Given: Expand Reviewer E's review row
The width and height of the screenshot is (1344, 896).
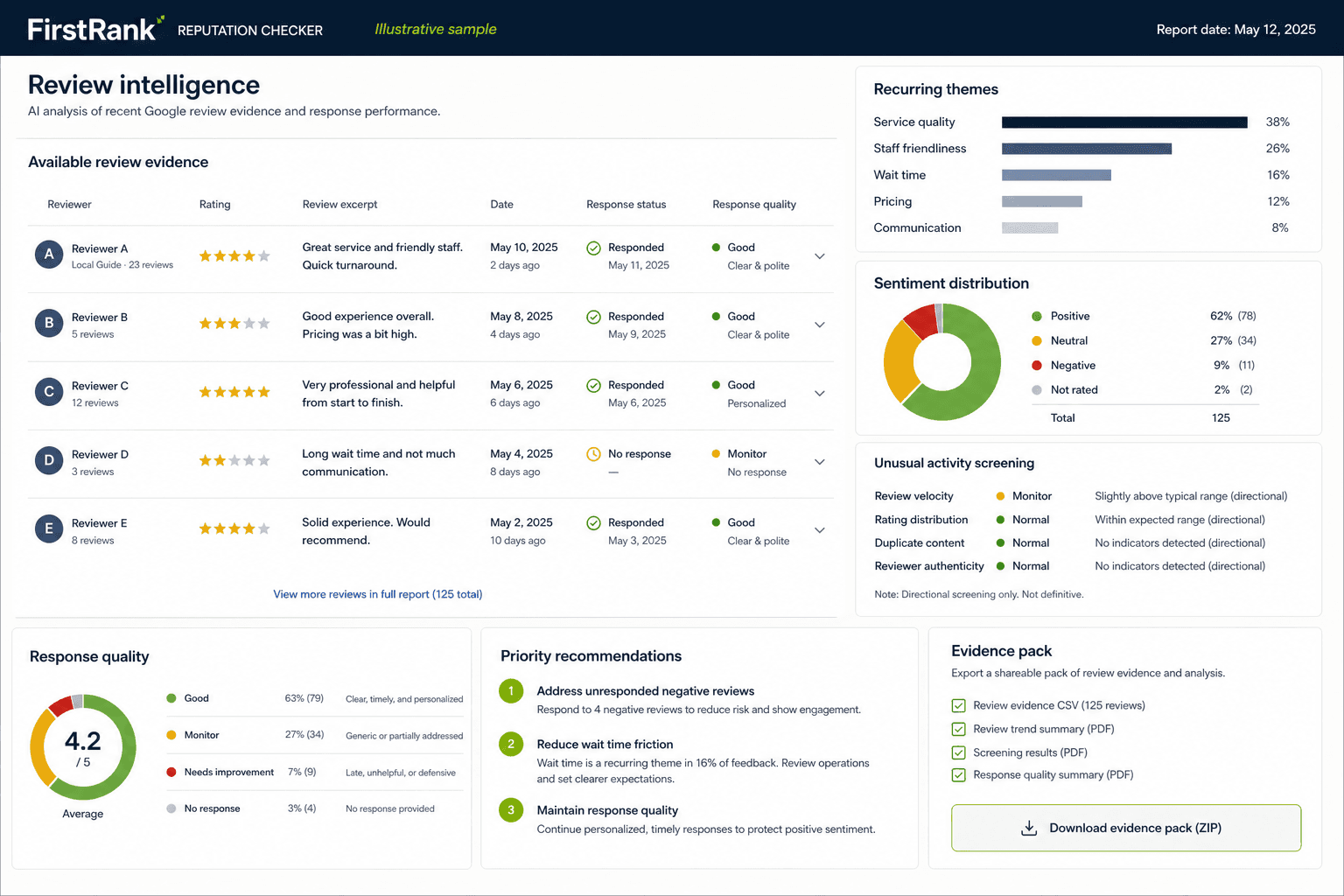Looking at the screenshot, I should coord(820,530).
